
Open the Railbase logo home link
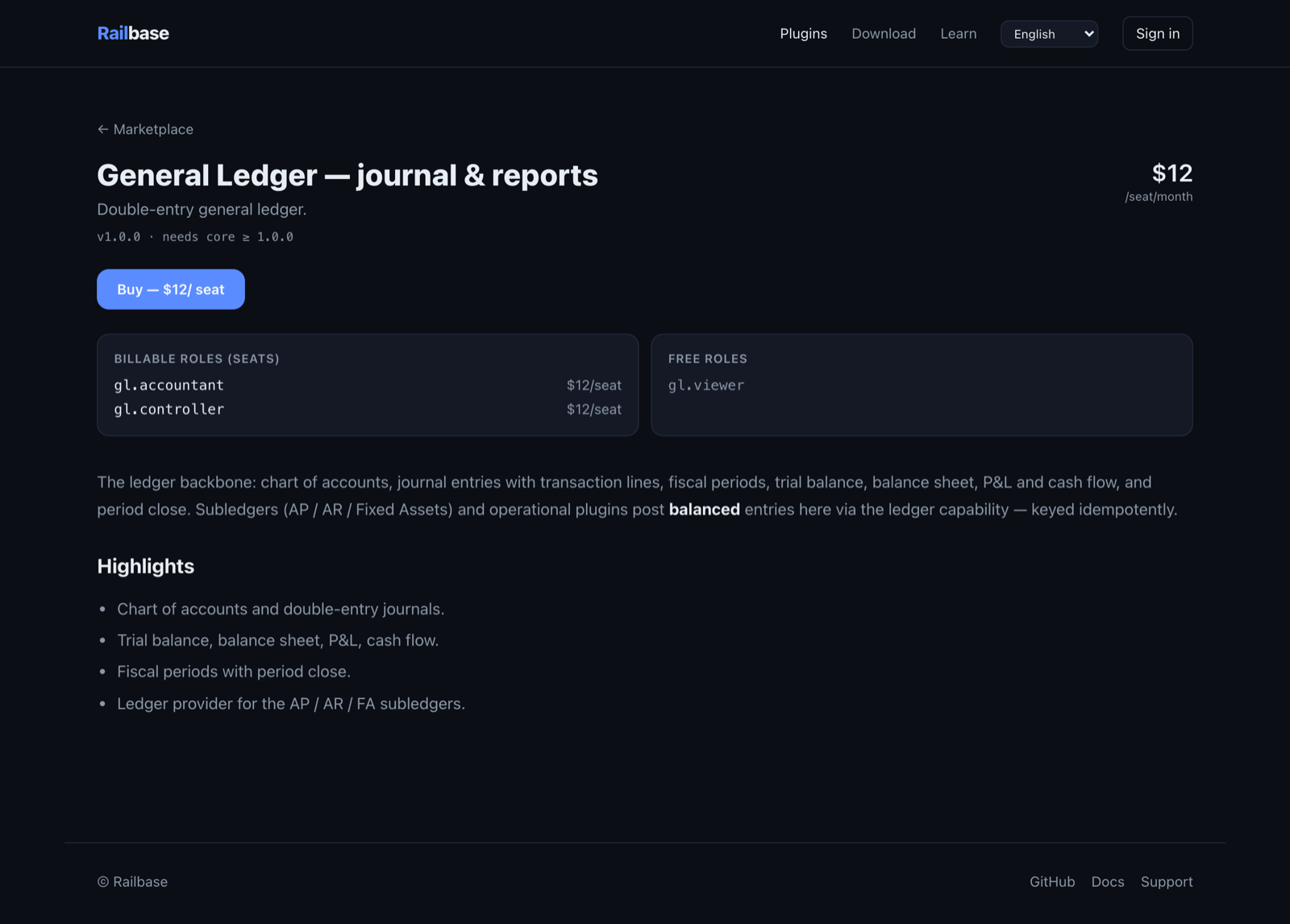[x=133, y=33]
